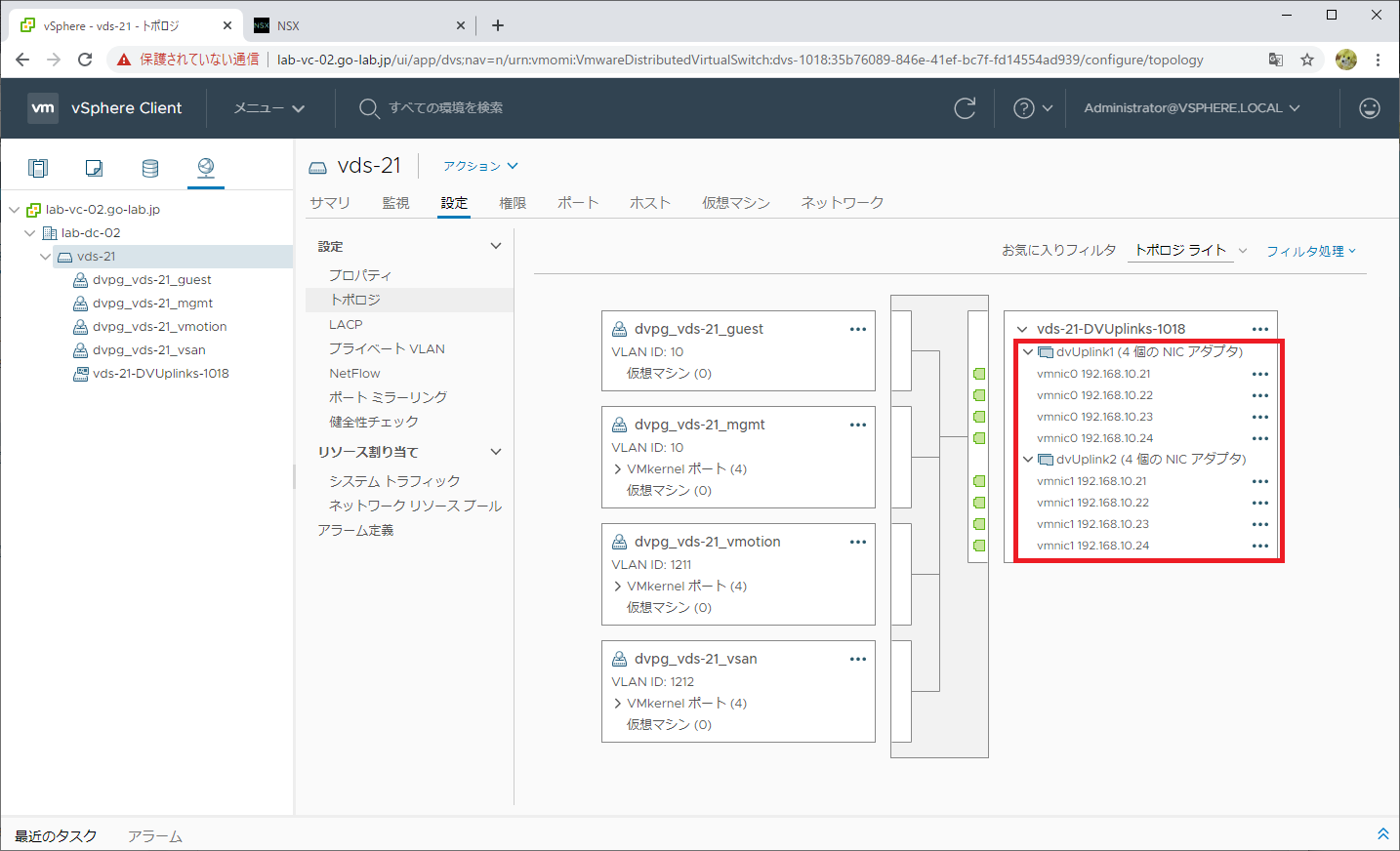This screenshot has height=851, width=1400.
Task: Open 健全性チェック settings
Action: (x=374, y=422)
